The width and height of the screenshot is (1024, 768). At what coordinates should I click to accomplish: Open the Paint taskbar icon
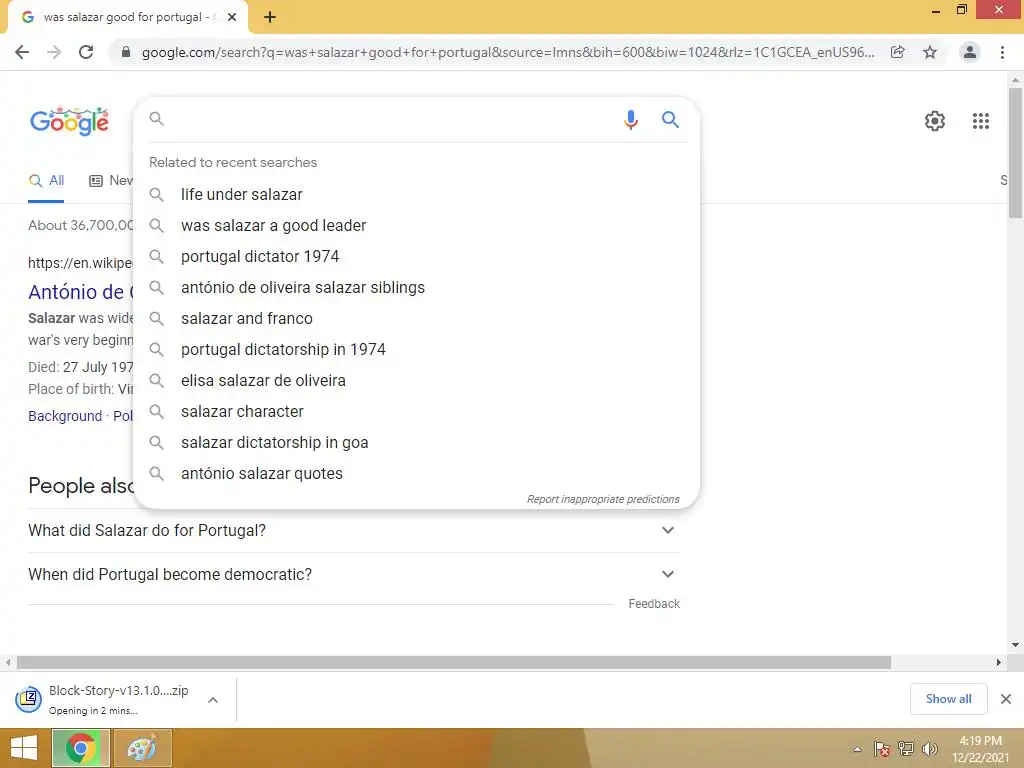point(143,748)
